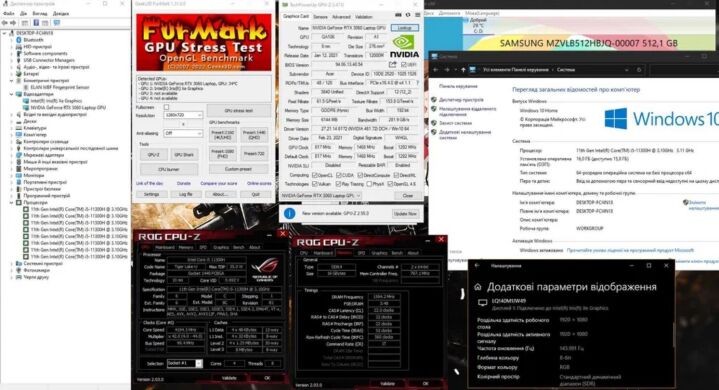Select the Bluetooth device category icon
The height and width of the screenshot is (390, 719).
[x=19, y=40]
